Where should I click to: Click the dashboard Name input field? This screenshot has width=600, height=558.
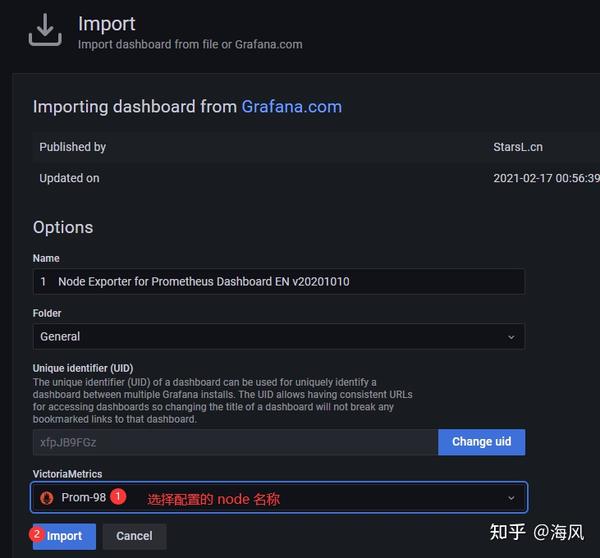279,282
